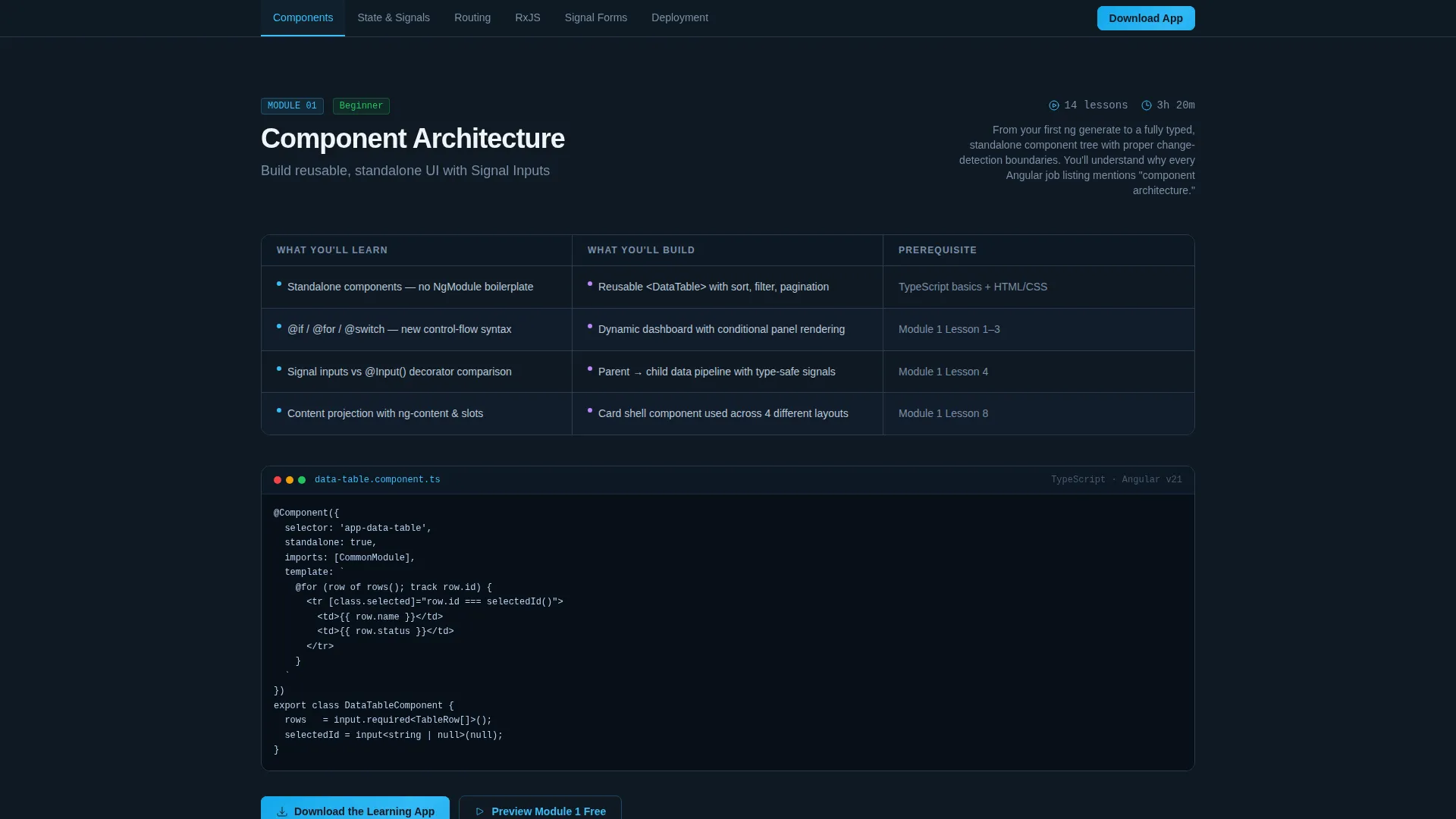Click the lessons play-circle icon
Image resolution: width=1456 pixels, height=819 pixels.
pos(1054,105)
